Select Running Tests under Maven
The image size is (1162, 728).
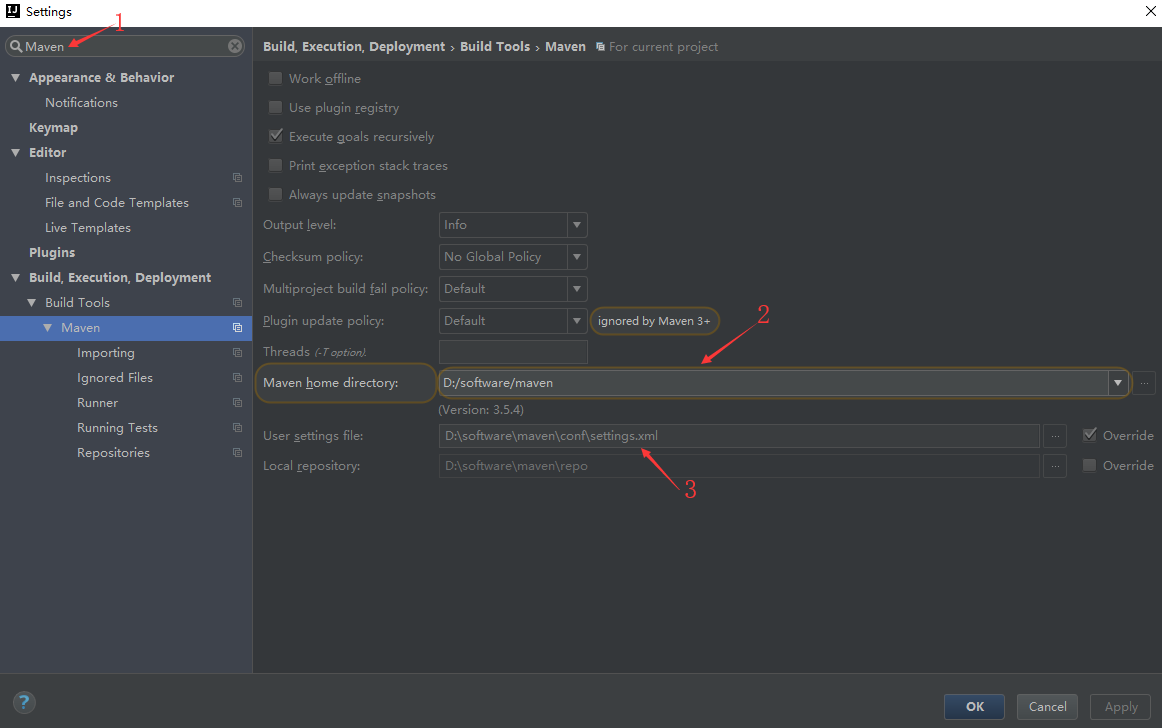[x=117, y=428]
